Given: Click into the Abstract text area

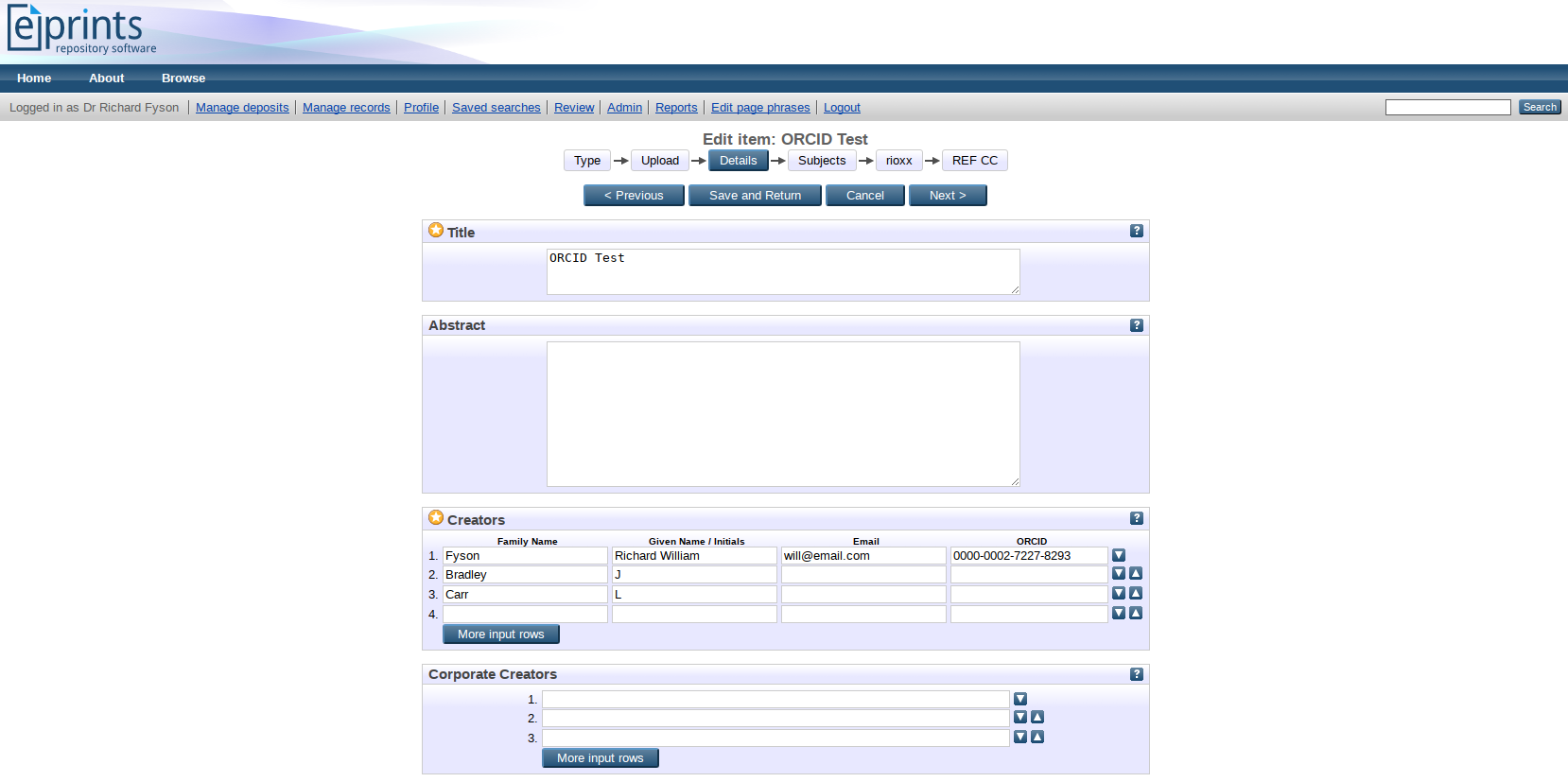Looking at the screenshot, I should click(782, 414).
